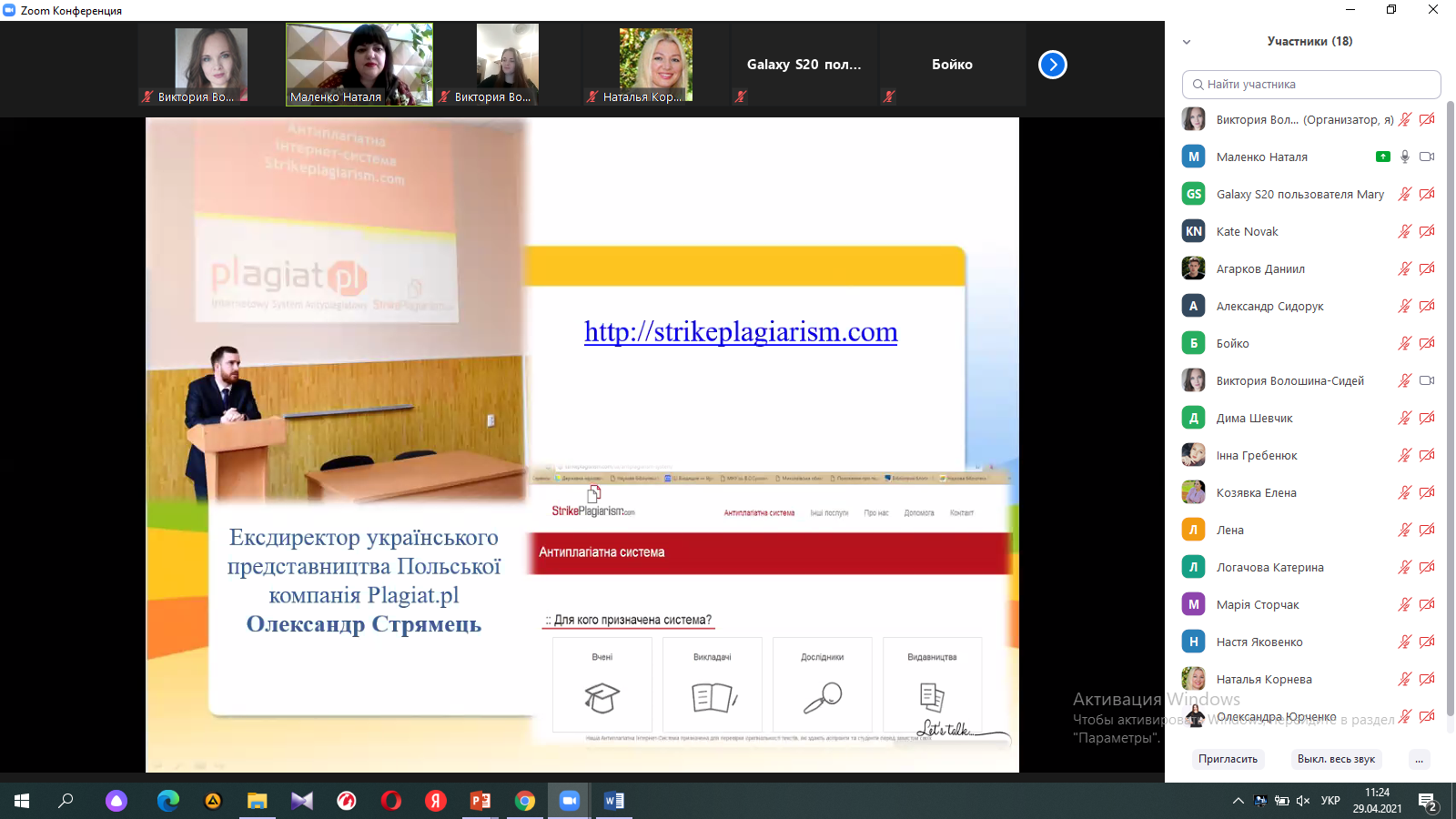Image resolution: width=1456 pixels, height=819 pixels.
Task: Toggle microphone for Маленко Наталя
Action: (1405, 157)
